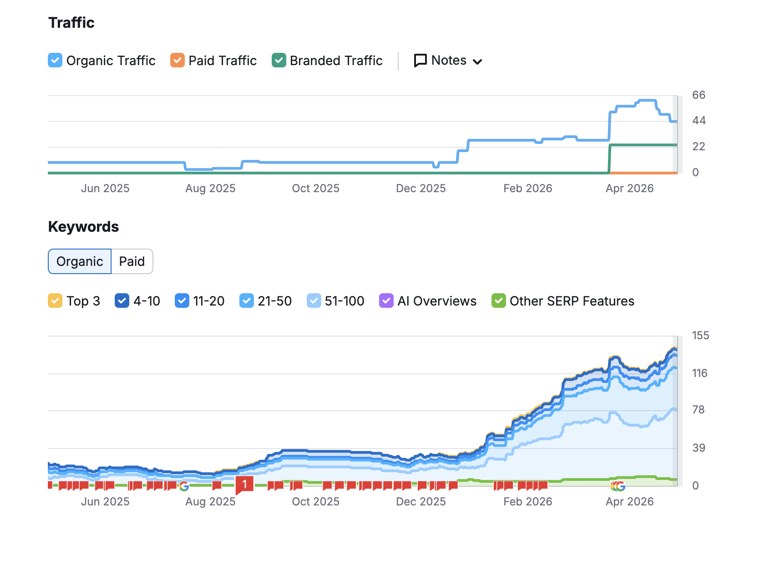Toggle the Paid Traffic checkbox

pyautogui.click(x=177, y=61)
